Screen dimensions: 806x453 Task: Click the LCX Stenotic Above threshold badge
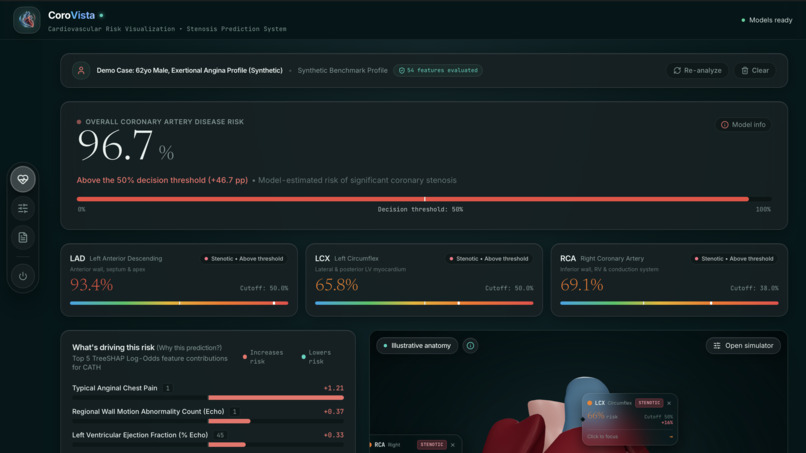coord(489,259)
